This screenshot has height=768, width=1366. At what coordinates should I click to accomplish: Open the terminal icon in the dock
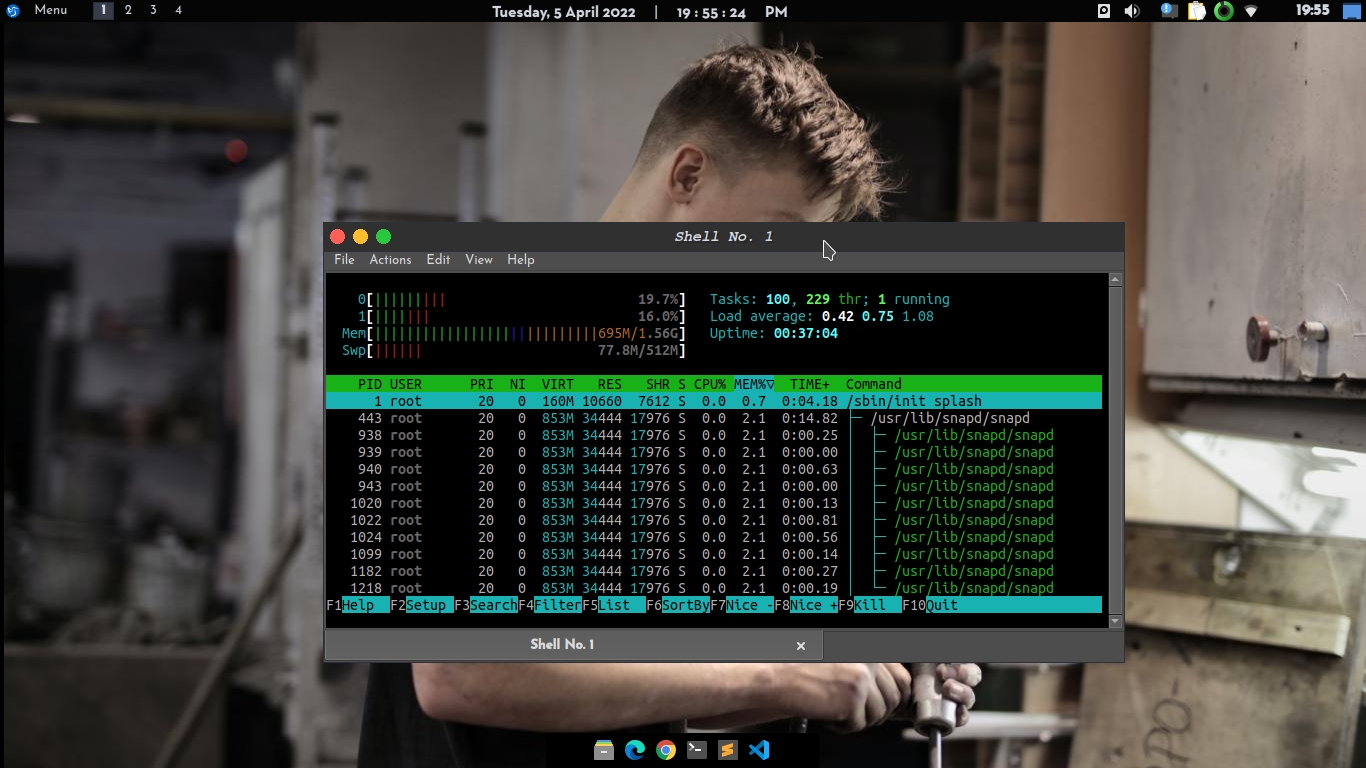click(697, 750)
